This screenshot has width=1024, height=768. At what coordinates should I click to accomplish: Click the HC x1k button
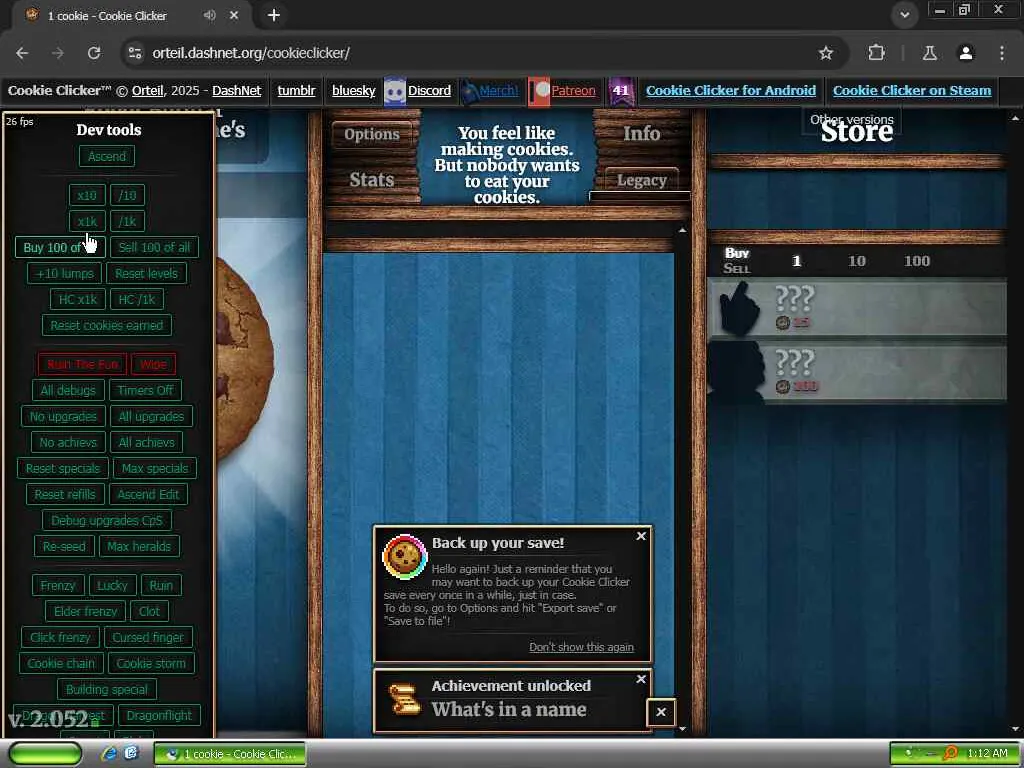pos(78,300)
